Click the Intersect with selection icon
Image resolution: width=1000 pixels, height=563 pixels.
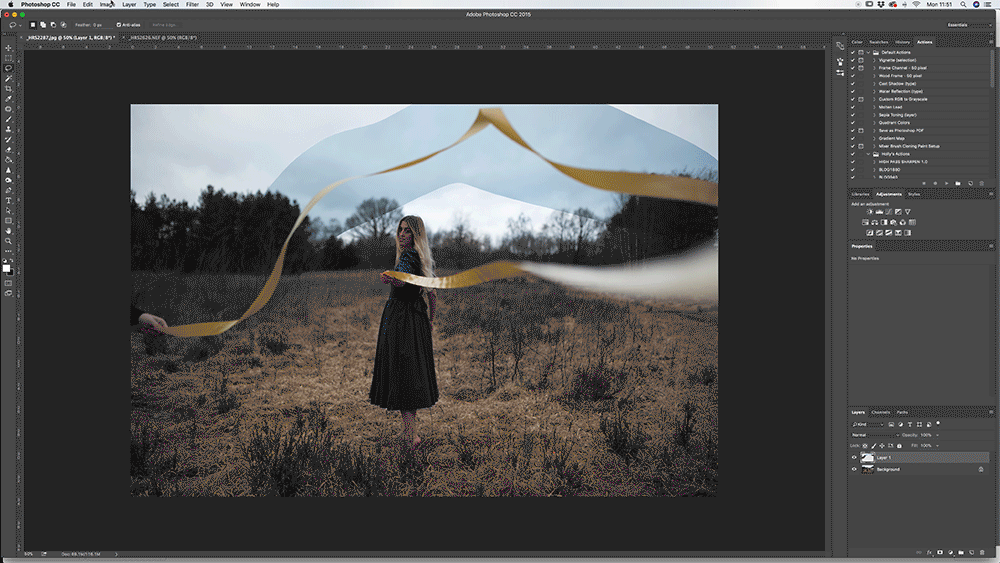(63, 25)
